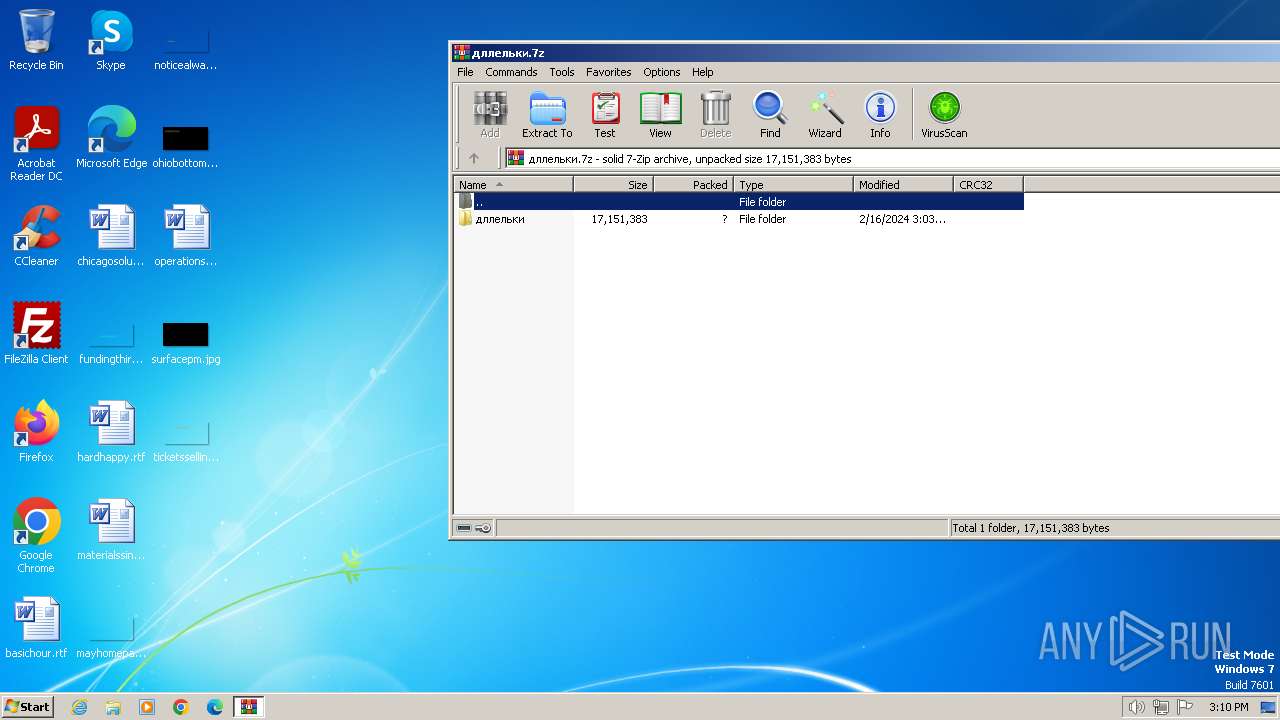Select the дллельки folder row
This screenshot has height=720, width=1280.
pyautogui.click(x=739, y=218)
